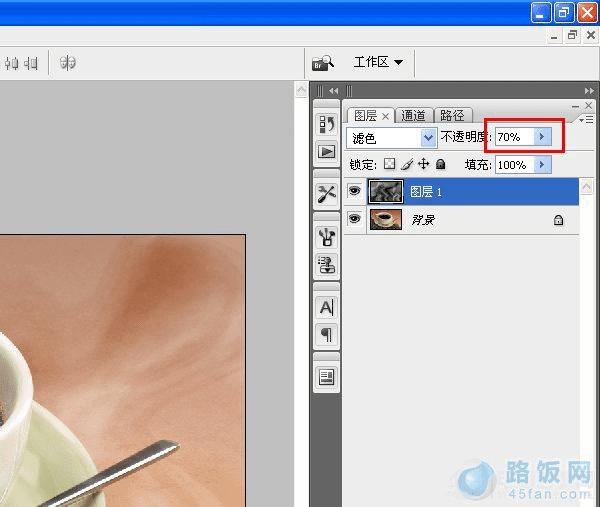Screen dimensions: 600x507
Task: Select the 背景 layer thumbnail
Action: [386, 219]
